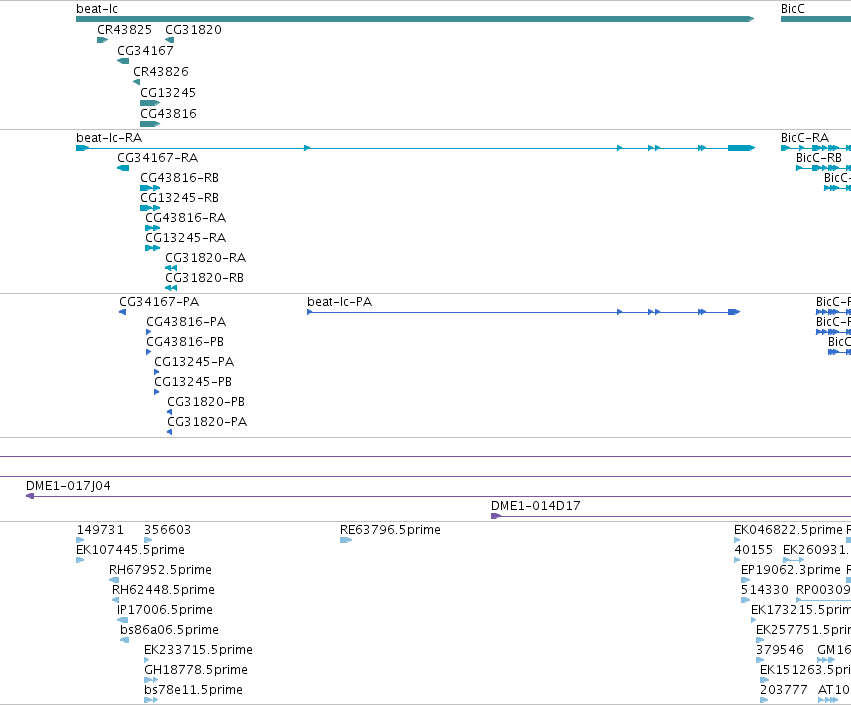Click the EK046822.5prime EST
The image size is (851, 705).
point(737,540)
